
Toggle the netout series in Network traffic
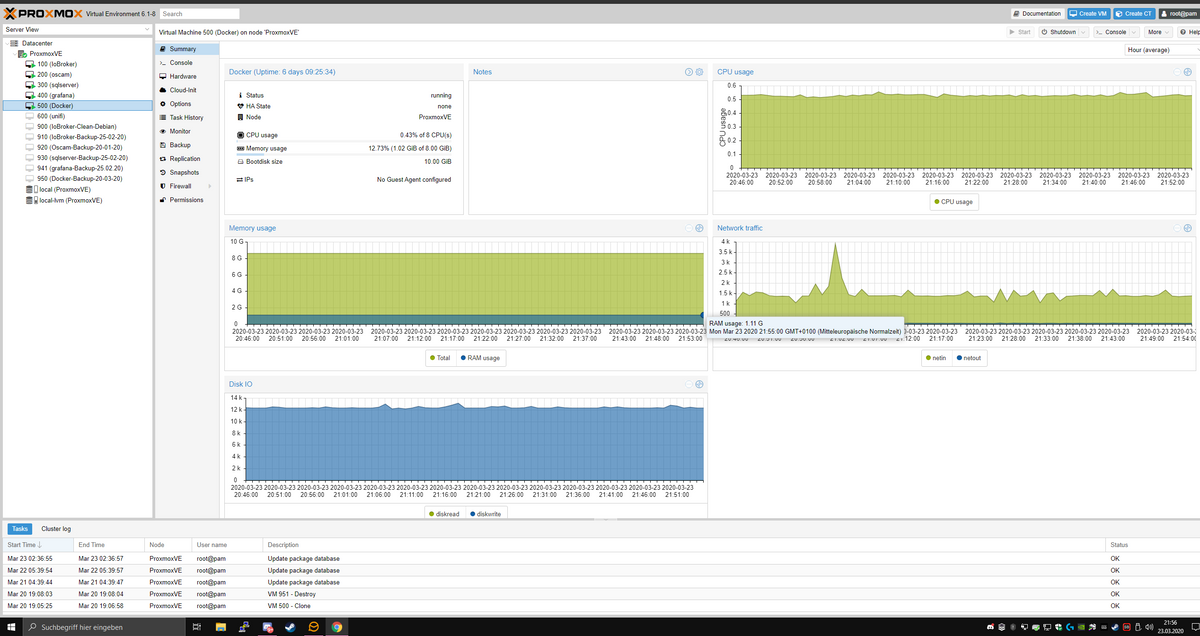click(x=969, y=357)
